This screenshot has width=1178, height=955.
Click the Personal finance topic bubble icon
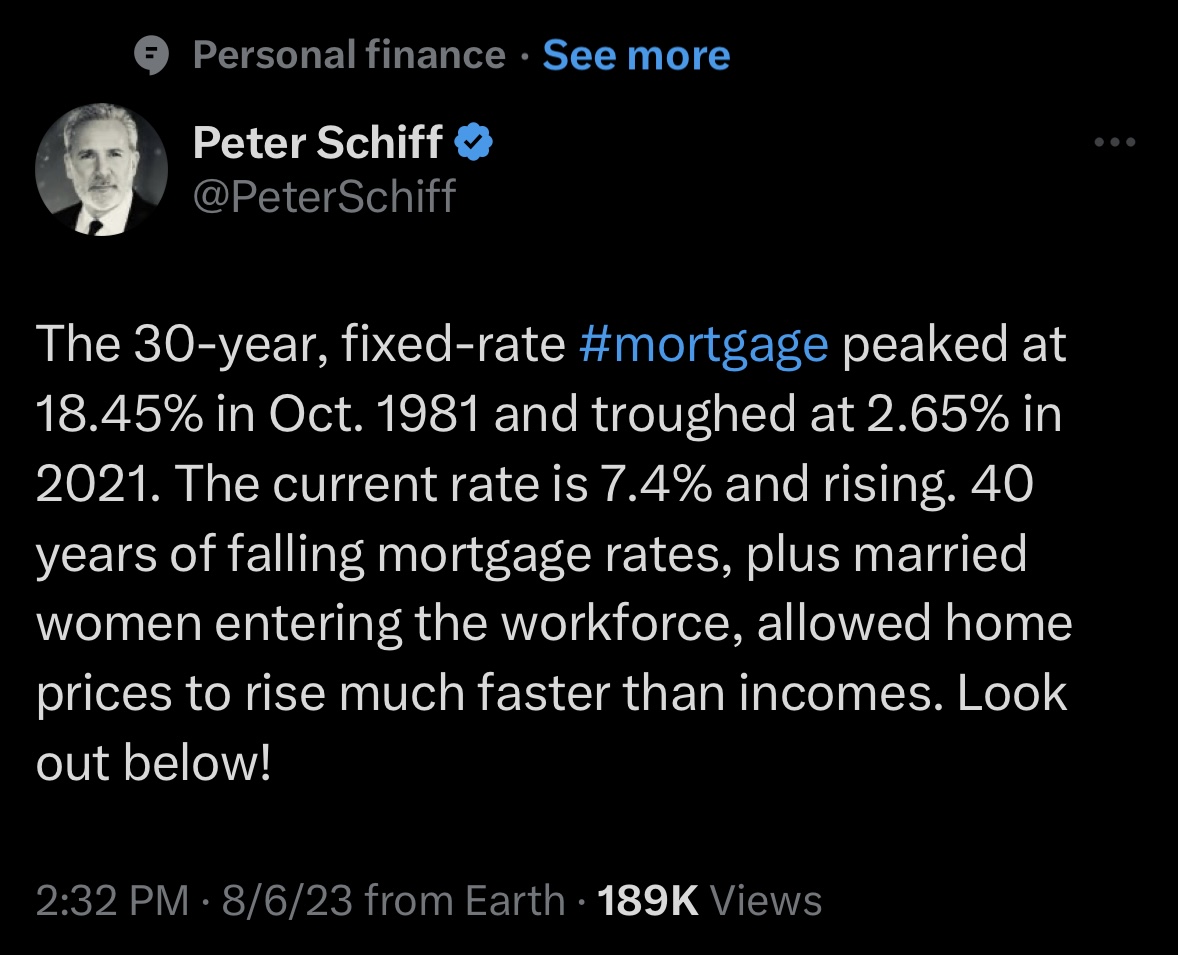151,56
